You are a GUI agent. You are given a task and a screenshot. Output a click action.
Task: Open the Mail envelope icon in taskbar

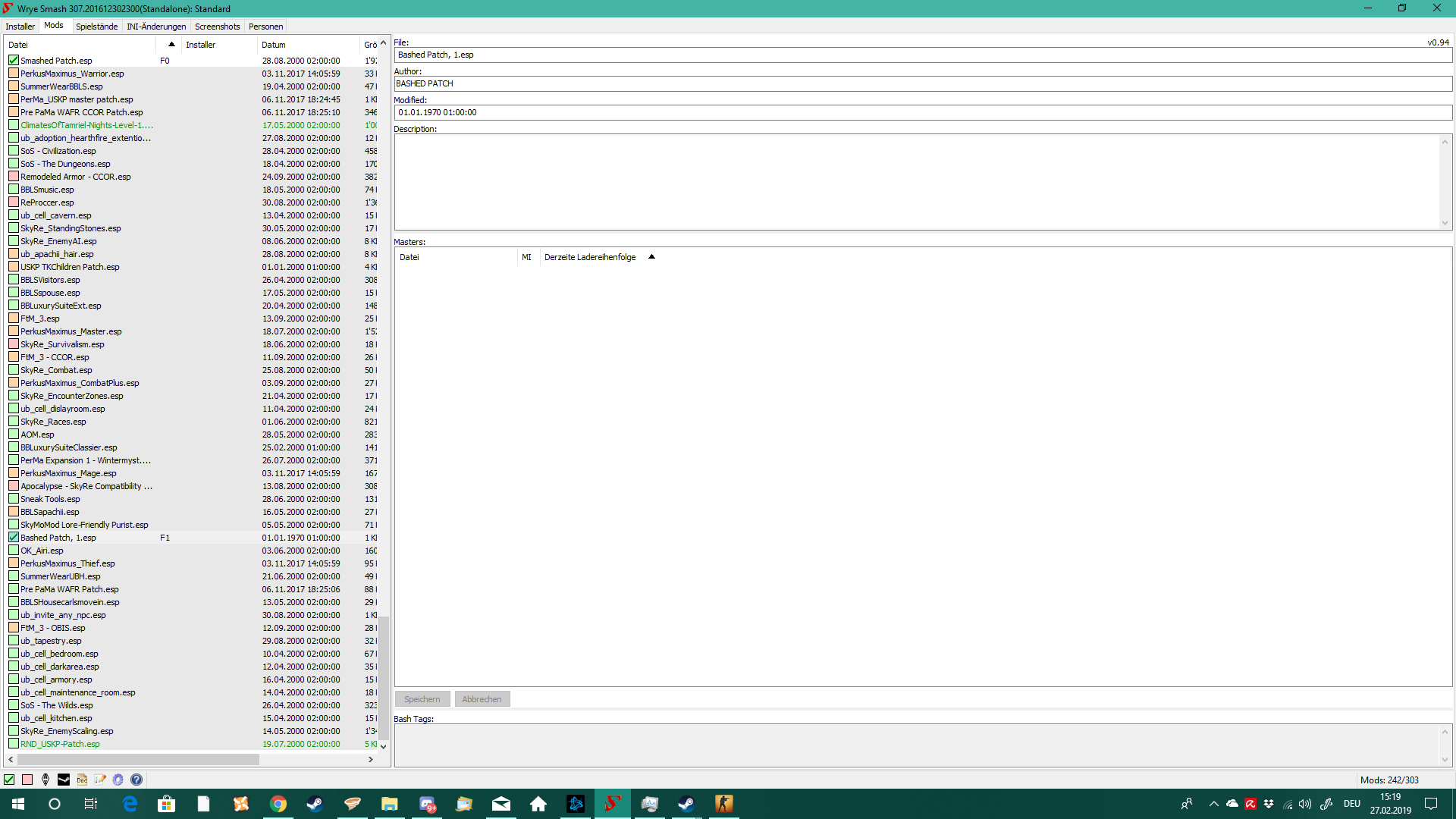pyautogui.click(x=501, y=804)
